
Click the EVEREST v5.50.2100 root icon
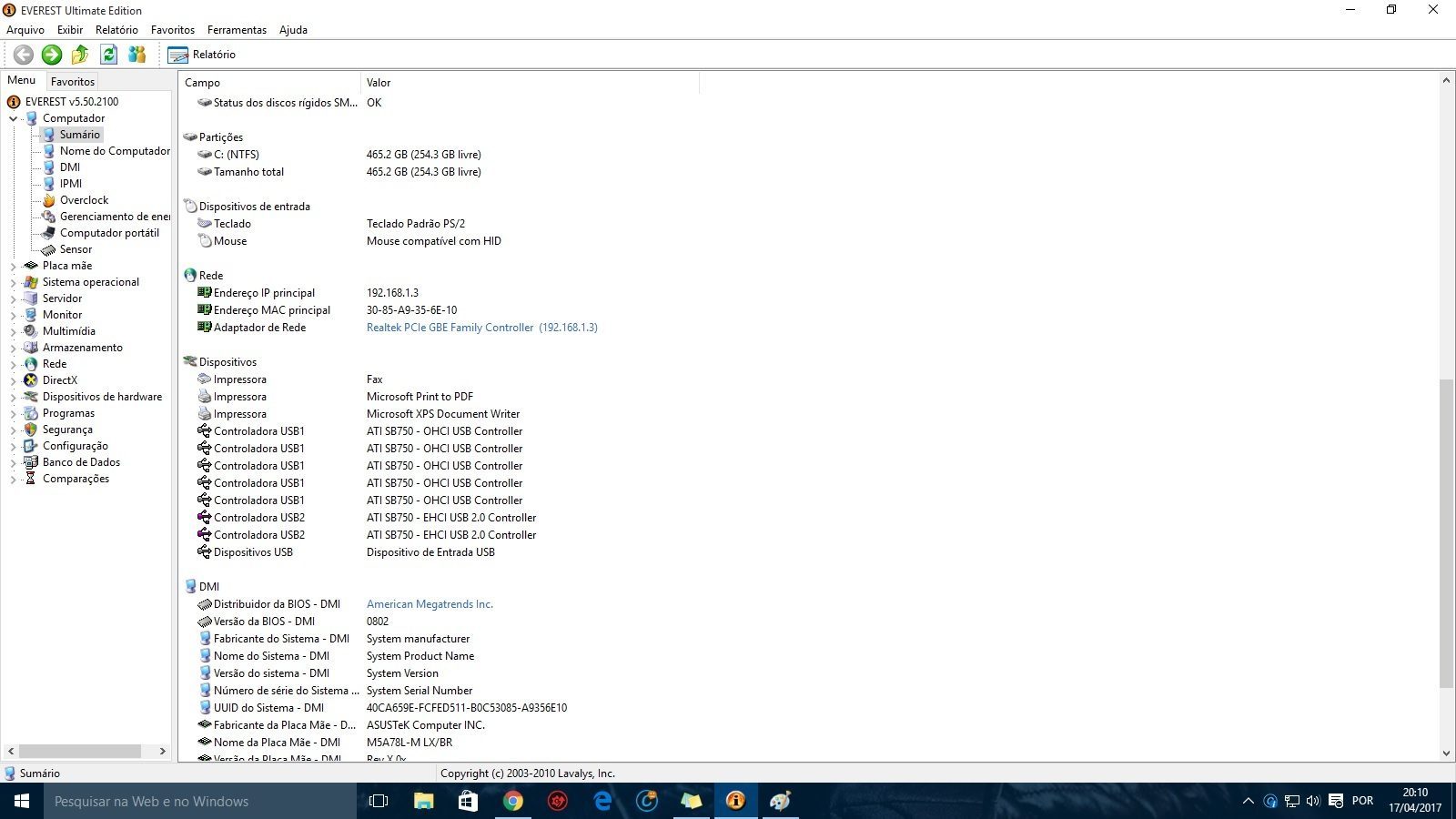point(14,102)
